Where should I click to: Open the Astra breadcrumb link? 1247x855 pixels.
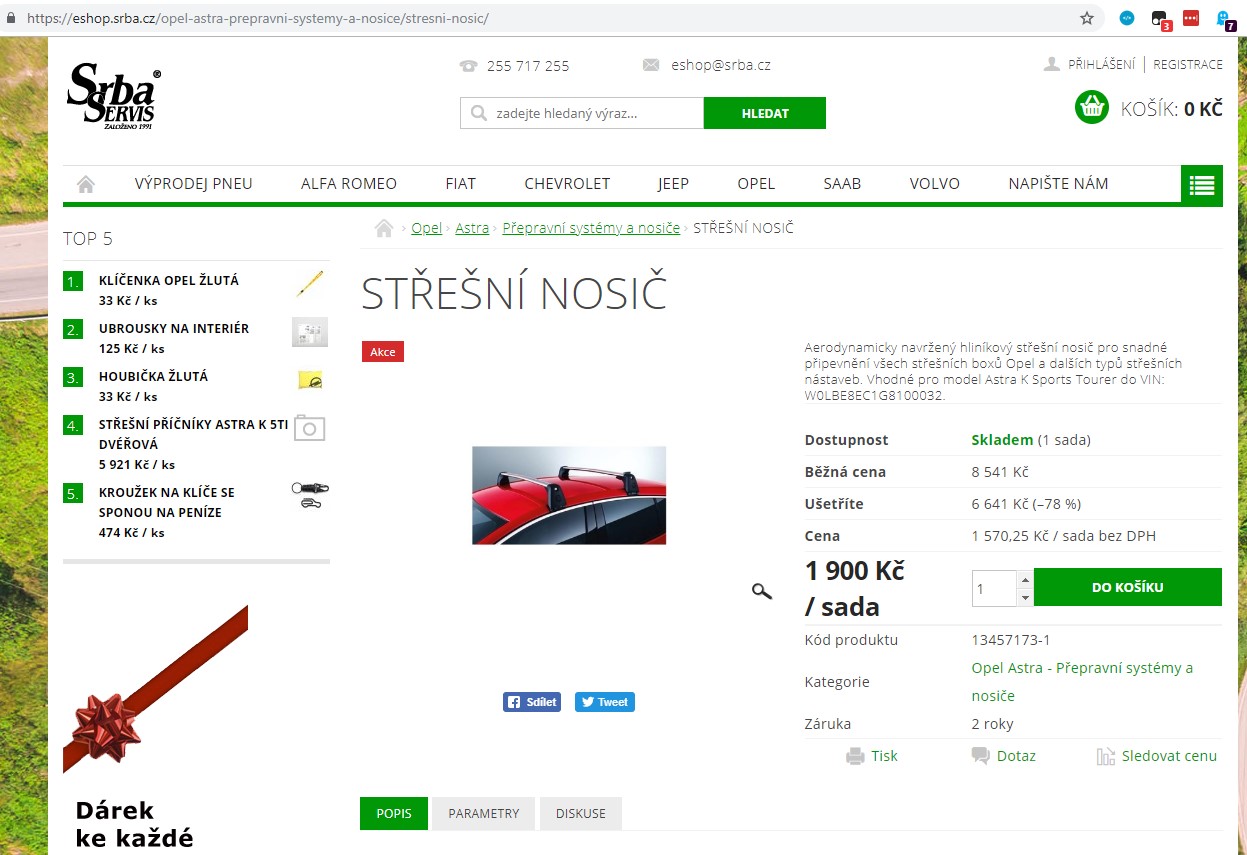[x=472, y=228]
